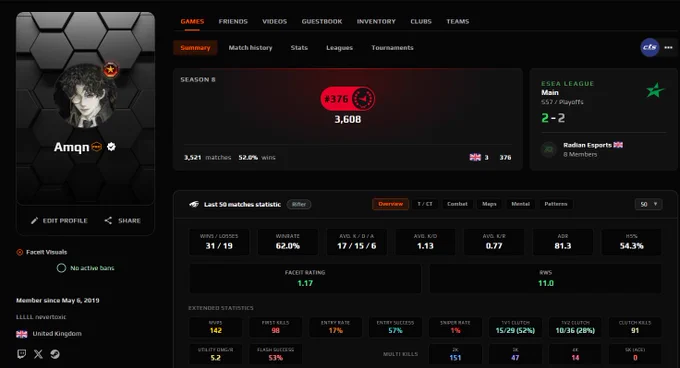Click the Member since May 6, 2019 text
The image size is (680, 368).
(58, 300)
